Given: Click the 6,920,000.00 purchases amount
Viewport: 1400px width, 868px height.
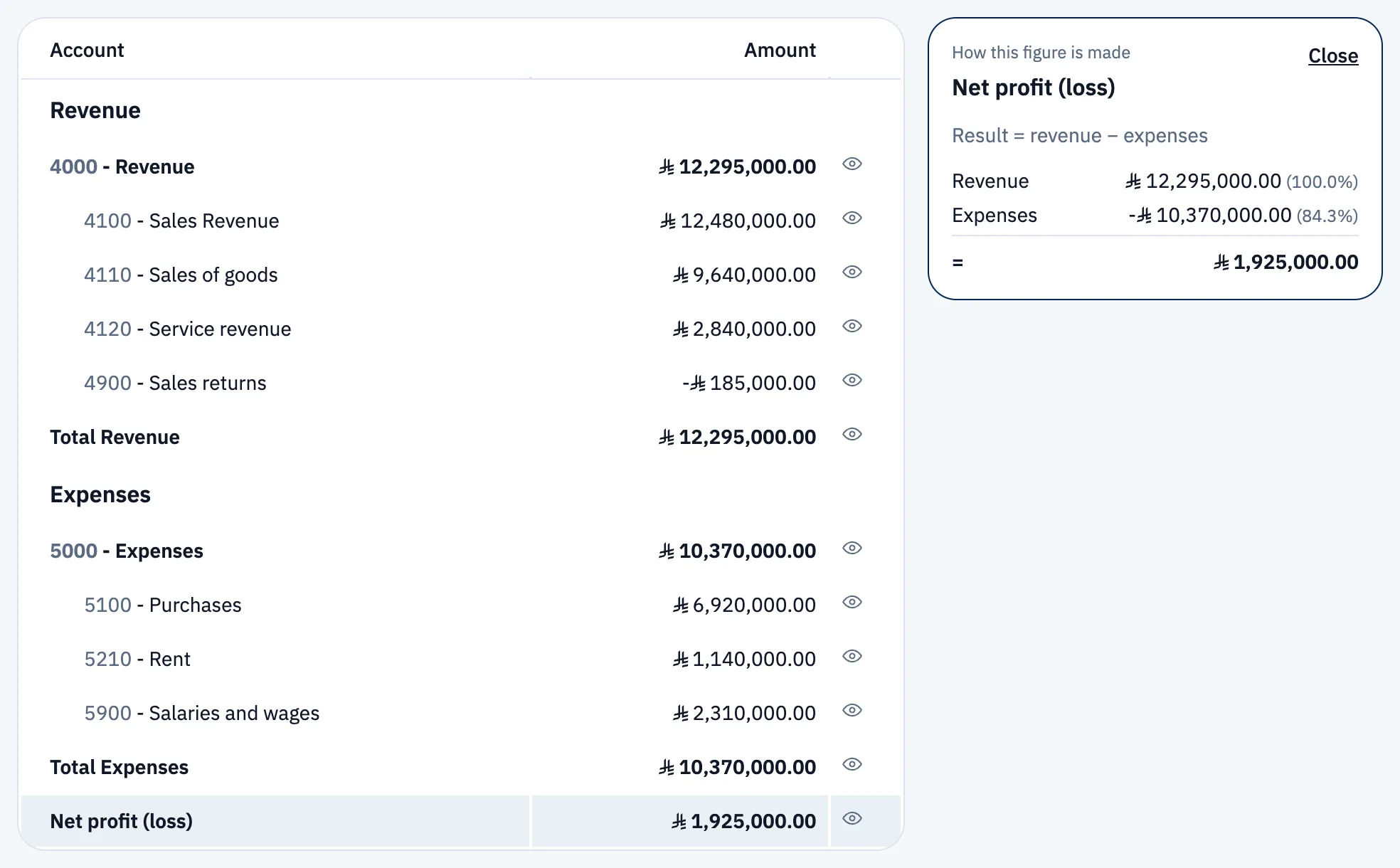Looking at the screenshot, I should pyautogui.click(x=744, y=605).
